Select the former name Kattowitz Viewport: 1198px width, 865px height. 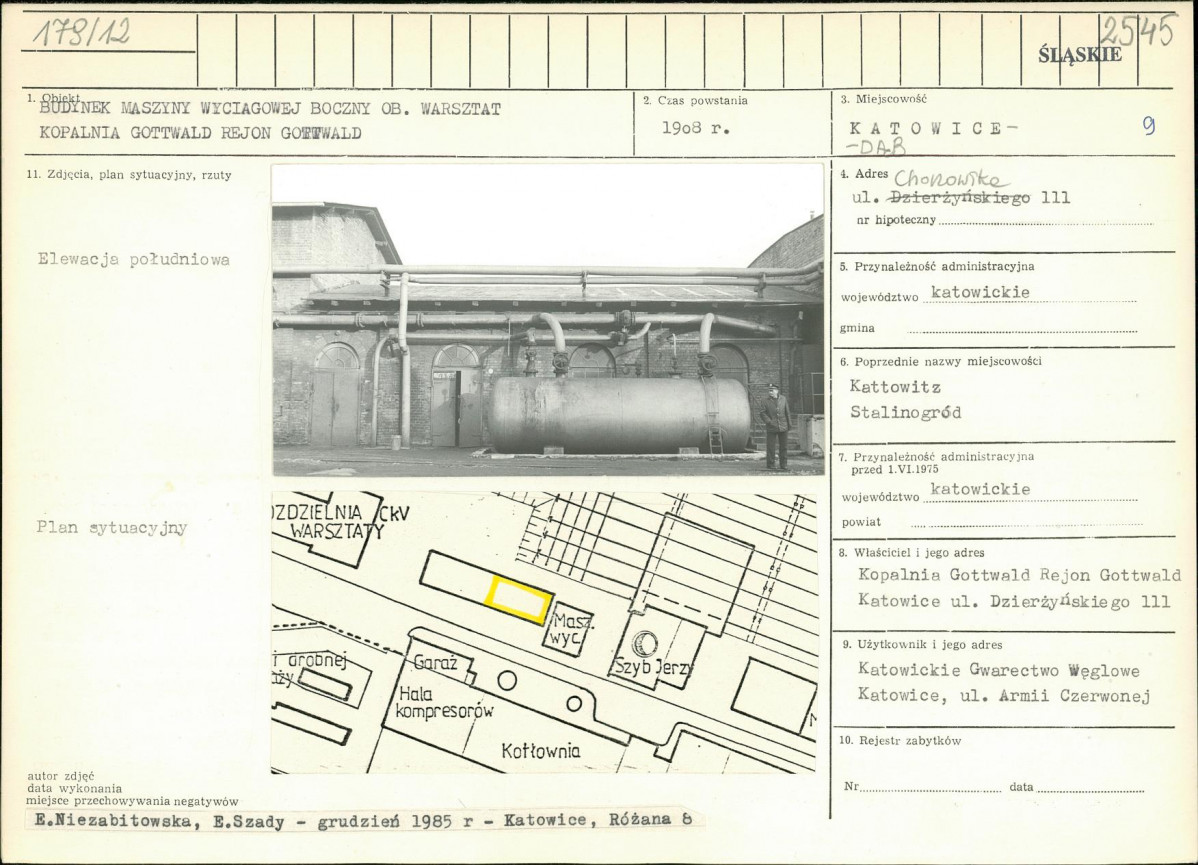(x=895, y=385)
